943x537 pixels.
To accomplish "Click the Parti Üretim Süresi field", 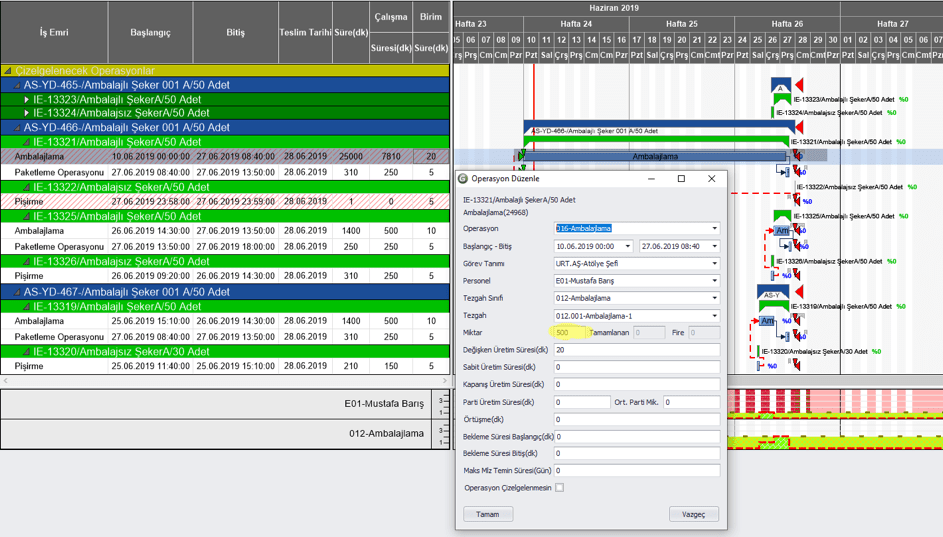I will (x=582, y=402).
